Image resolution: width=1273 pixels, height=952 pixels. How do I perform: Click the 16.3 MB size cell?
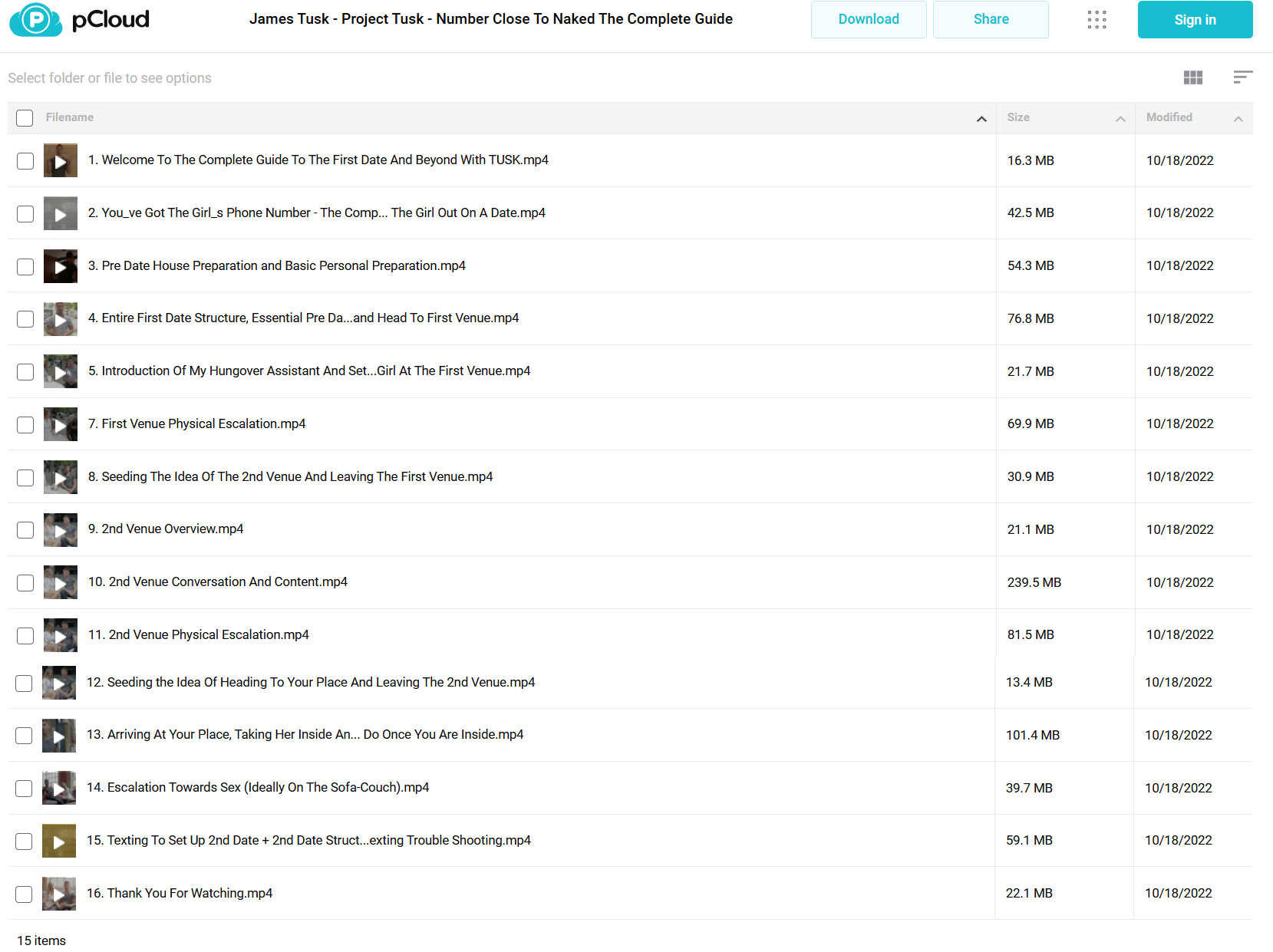[x=1031, y=160]
